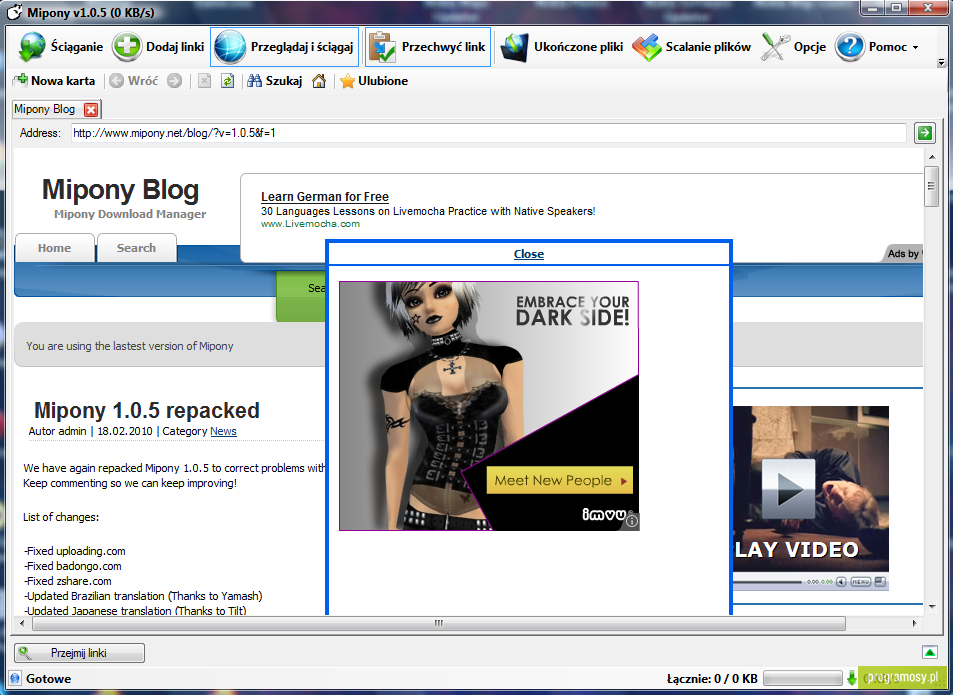
Task: Click the Mipony 1.0.5 repacked heading
Action: [x=146, y=411]
